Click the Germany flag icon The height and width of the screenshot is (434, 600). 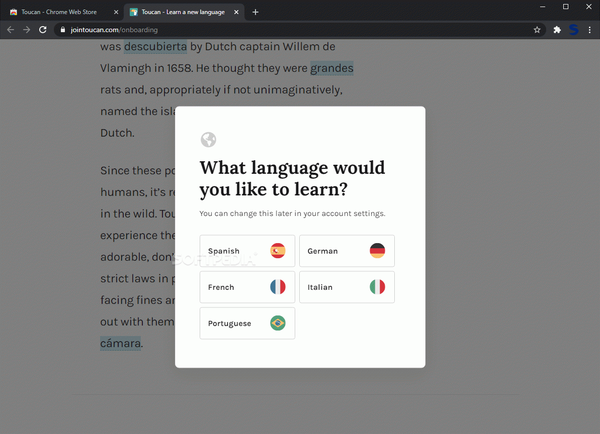(377, 251)
